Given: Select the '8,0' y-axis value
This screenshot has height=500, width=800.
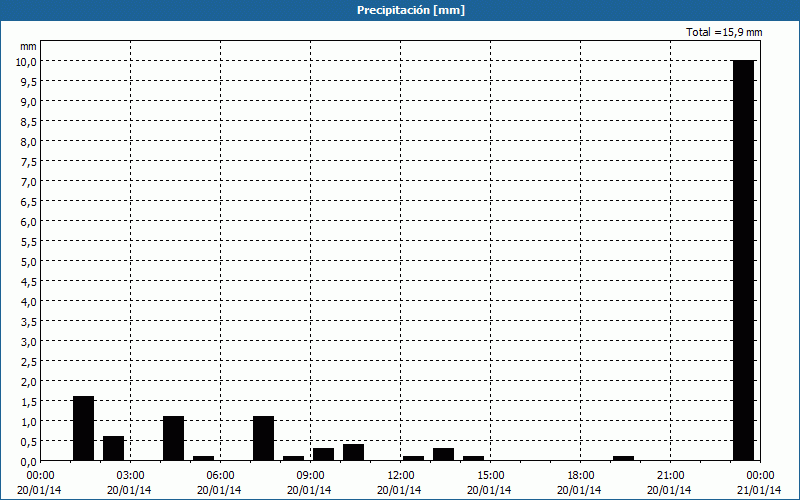Looking at the screenshot, I should (x=29, y=141).
